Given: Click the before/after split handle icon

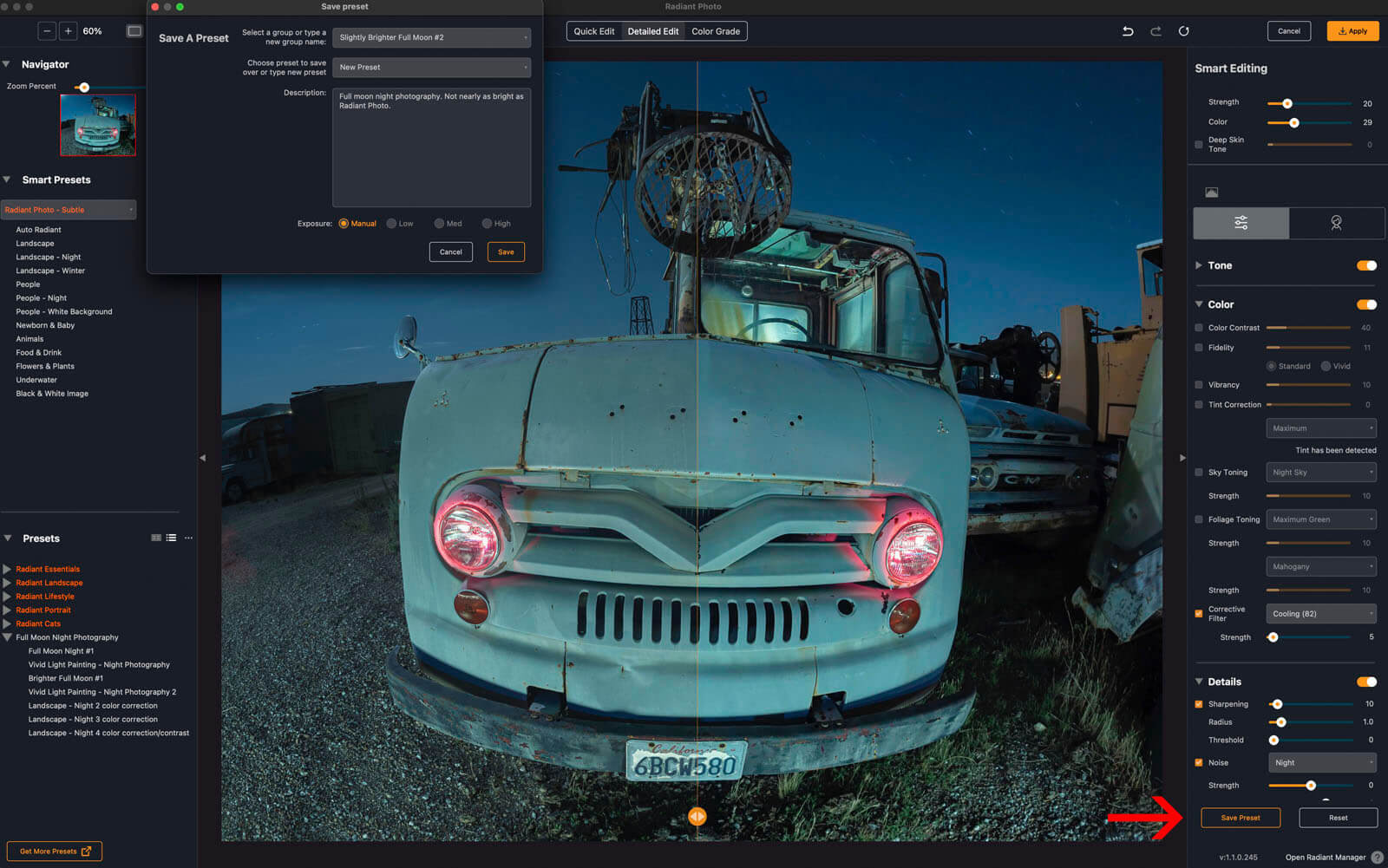Looking at the screenshot, I should pyautogui.click(x=697, y=816).
